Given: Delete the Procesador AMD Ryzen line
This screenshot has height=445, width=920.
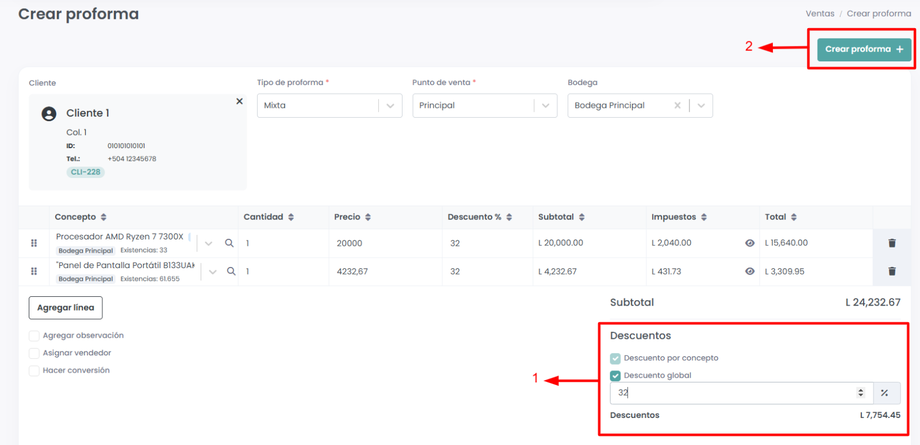Looking at the screenshot, I should click(892, 243).
